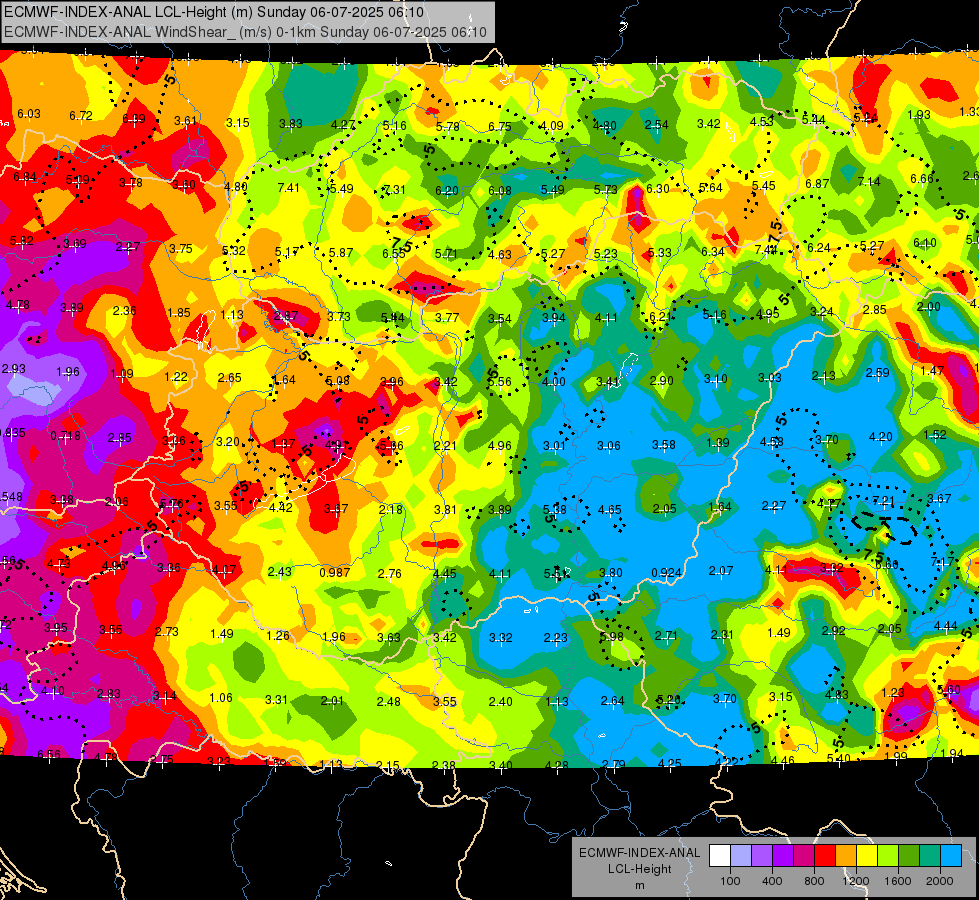Viewport: 979px width, 900px height.
Task: Click the grid value "5.82"
Action: (x=22, y=240)
